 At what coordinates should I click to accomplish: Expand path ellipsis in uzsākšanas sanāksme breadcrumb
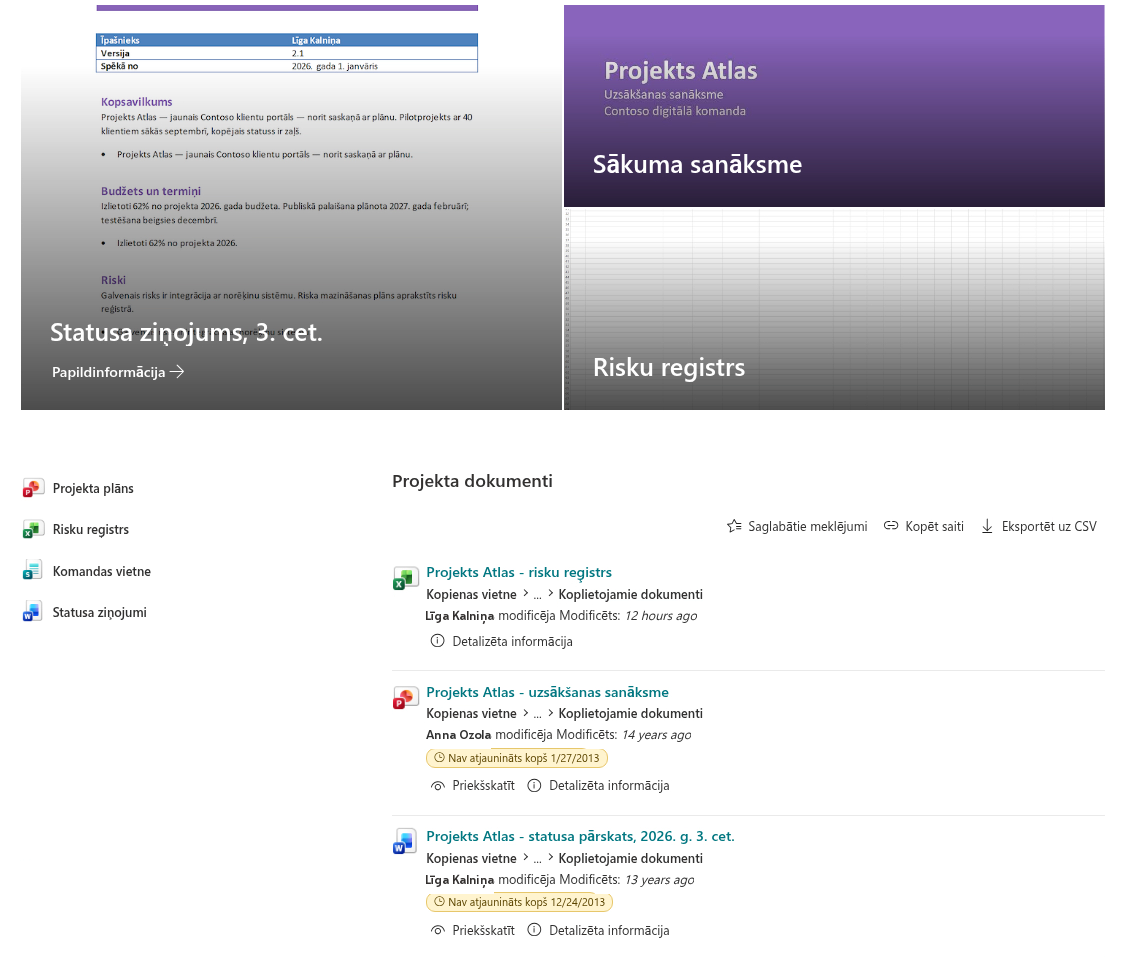537,714
